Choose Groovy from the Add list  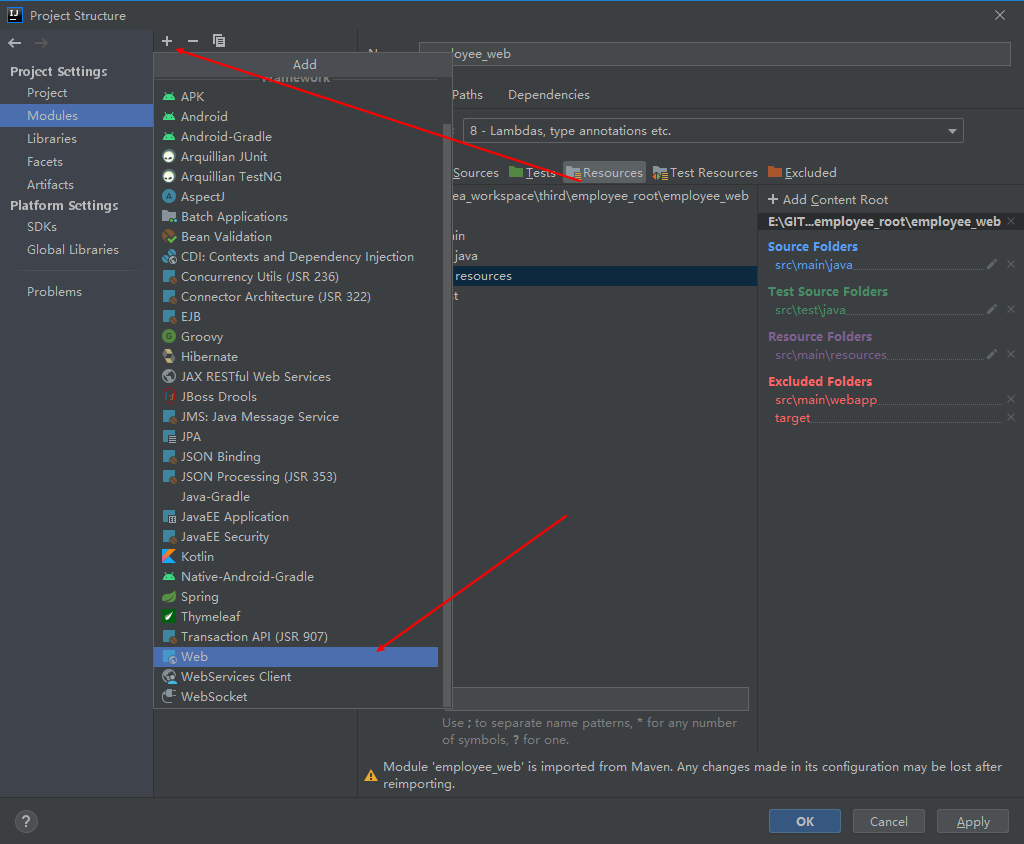click(296, 336)
